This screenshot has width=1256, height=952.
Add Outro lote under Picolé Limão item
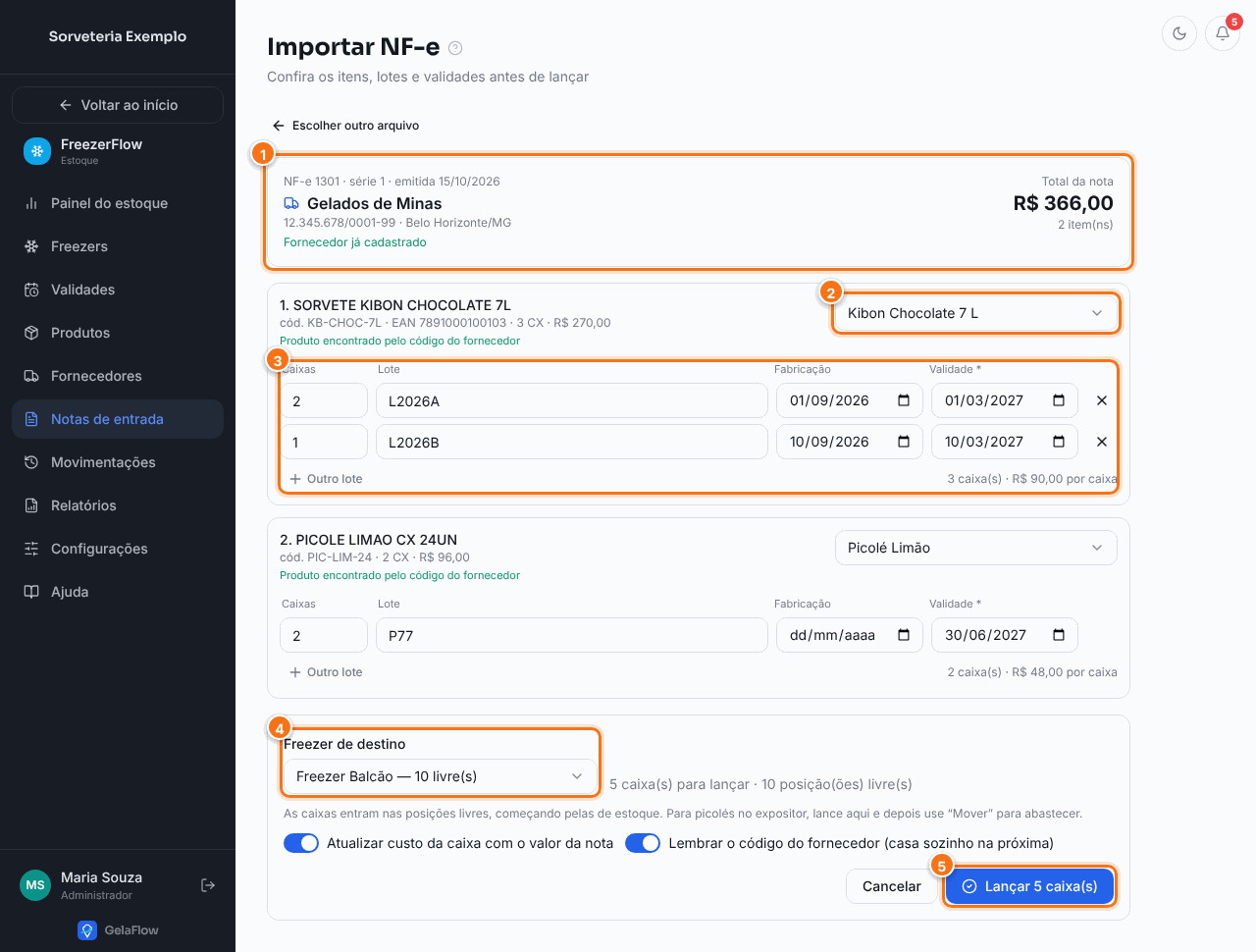(x=326, y=672)
